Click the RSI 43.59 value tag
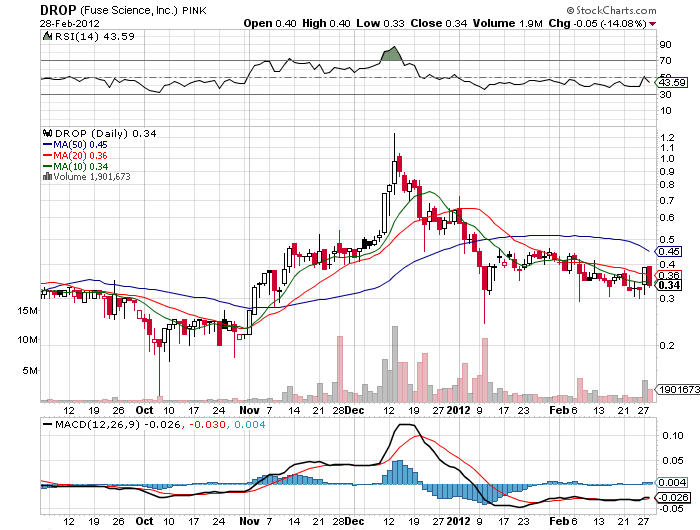Screen dimensions: 700x530 click(671, 83)
